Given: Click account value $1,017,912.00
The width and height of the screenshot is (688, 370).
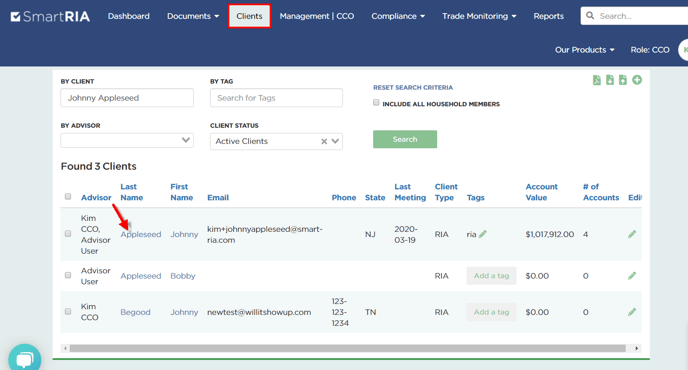Looking at the screenshot, I should point(550,234).
